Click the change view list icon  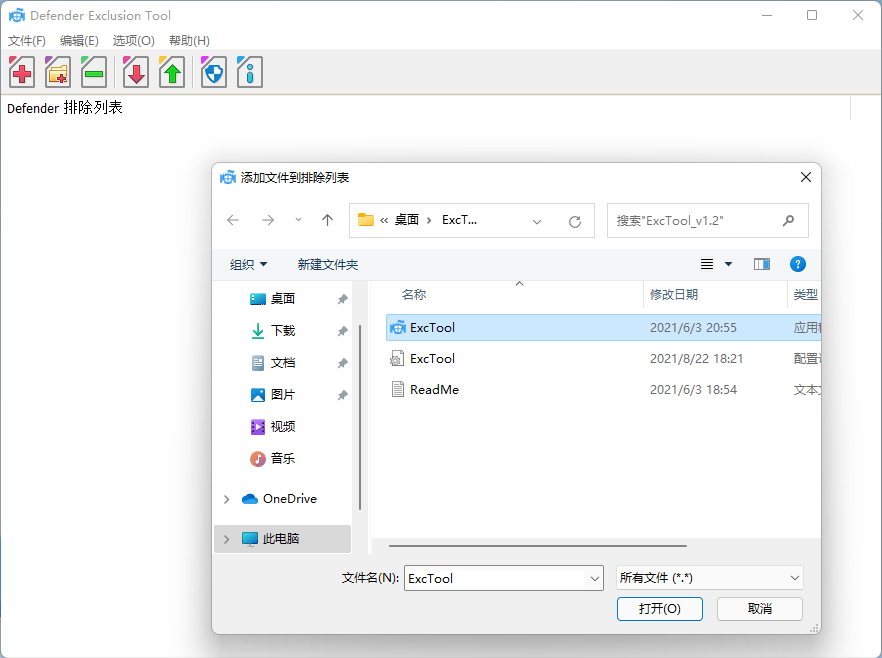point(707,264)
